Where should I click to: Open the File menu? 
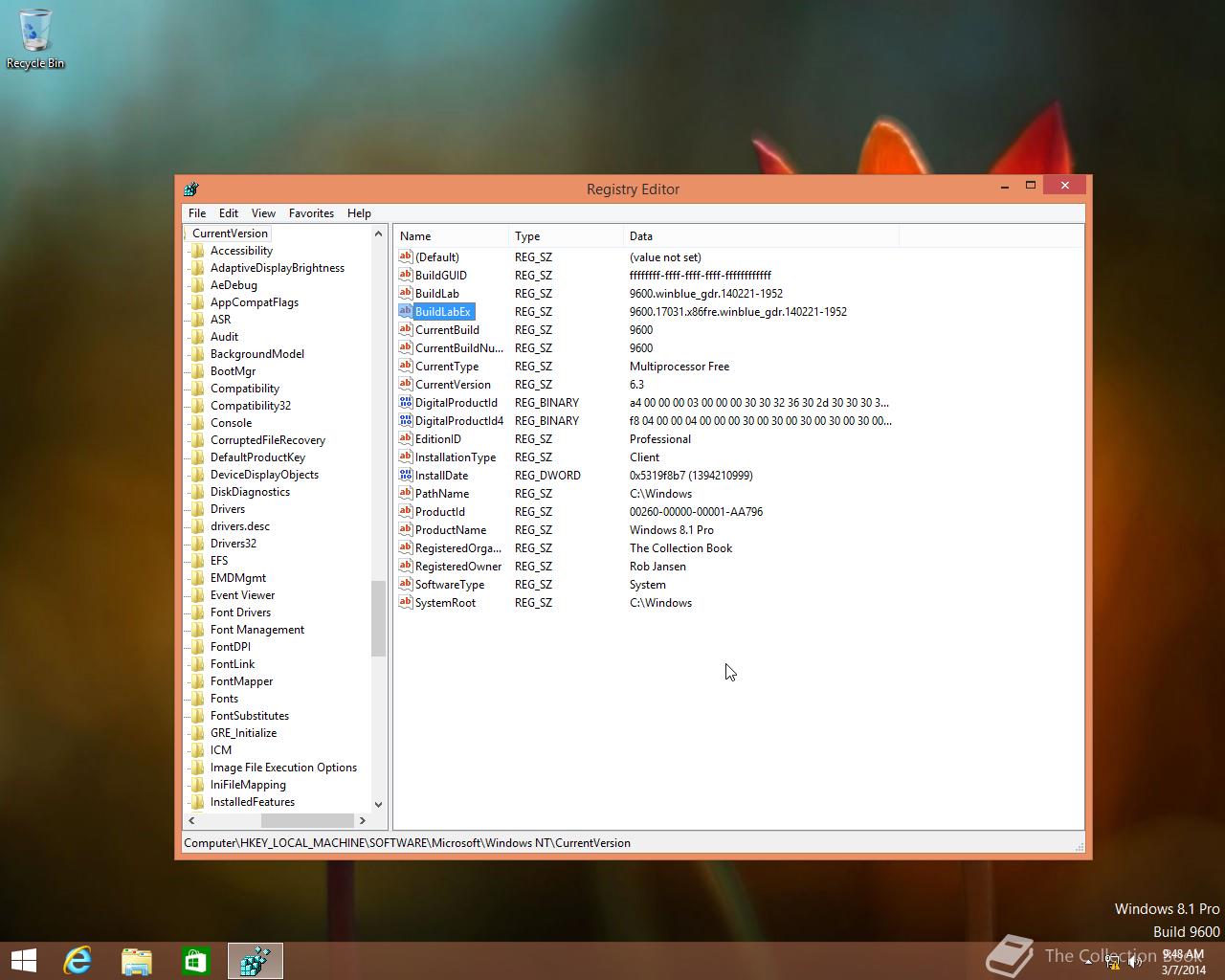point(197,213)
